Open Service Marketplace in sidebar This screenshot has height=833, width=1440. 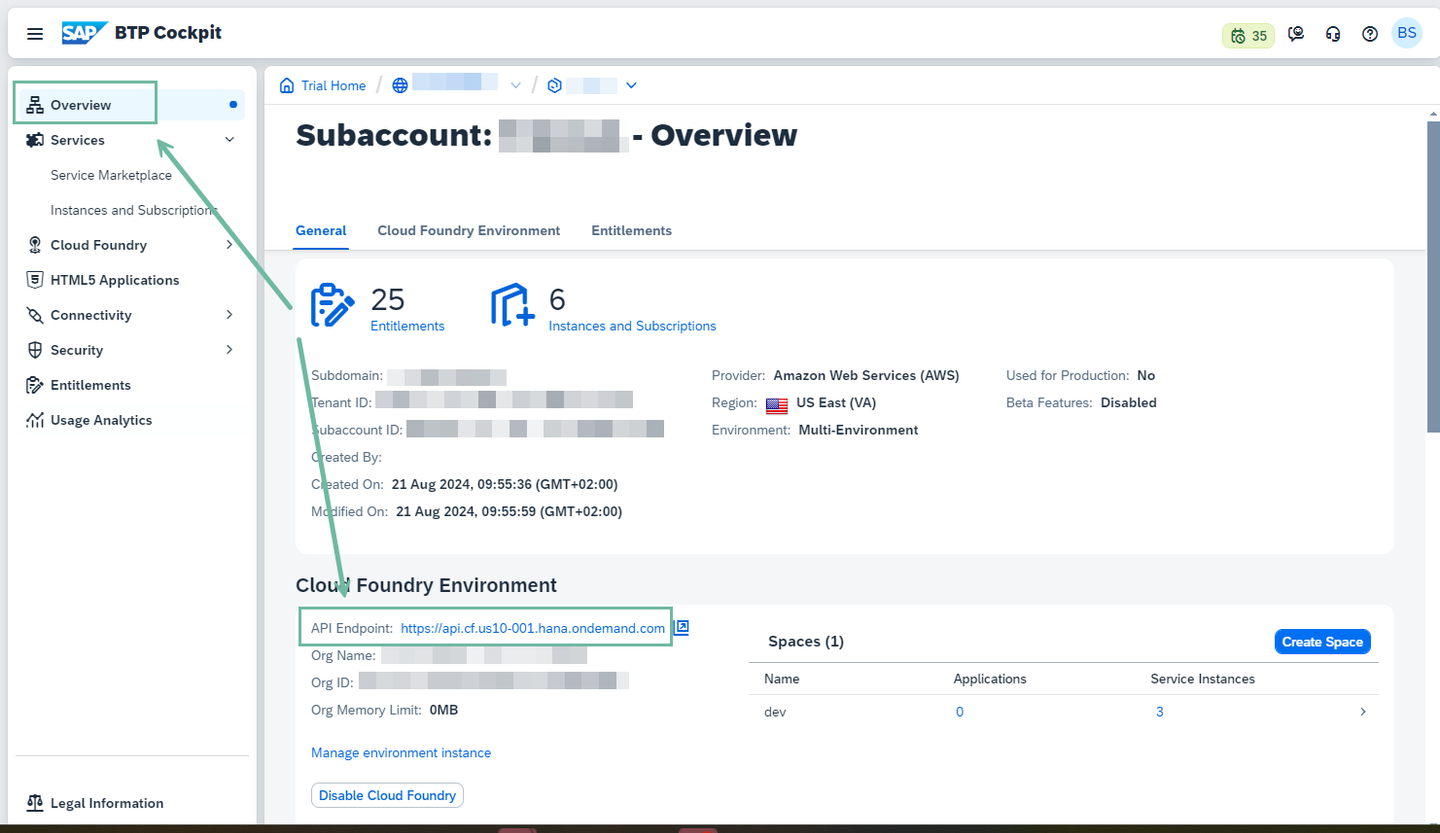click(x=111, y=175)
